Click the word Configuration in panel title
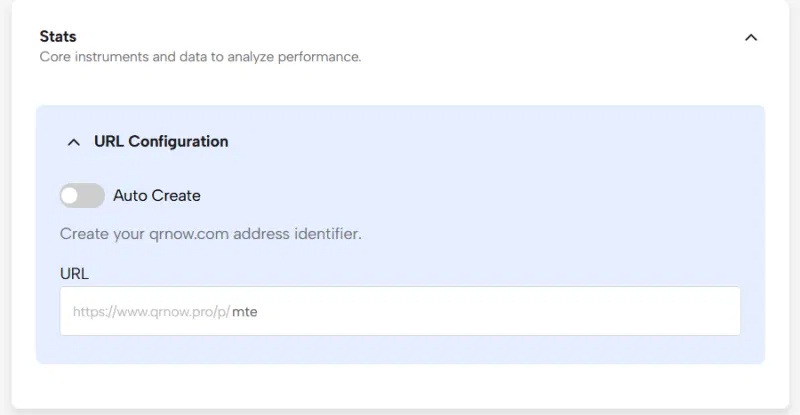 coord(179,142)
